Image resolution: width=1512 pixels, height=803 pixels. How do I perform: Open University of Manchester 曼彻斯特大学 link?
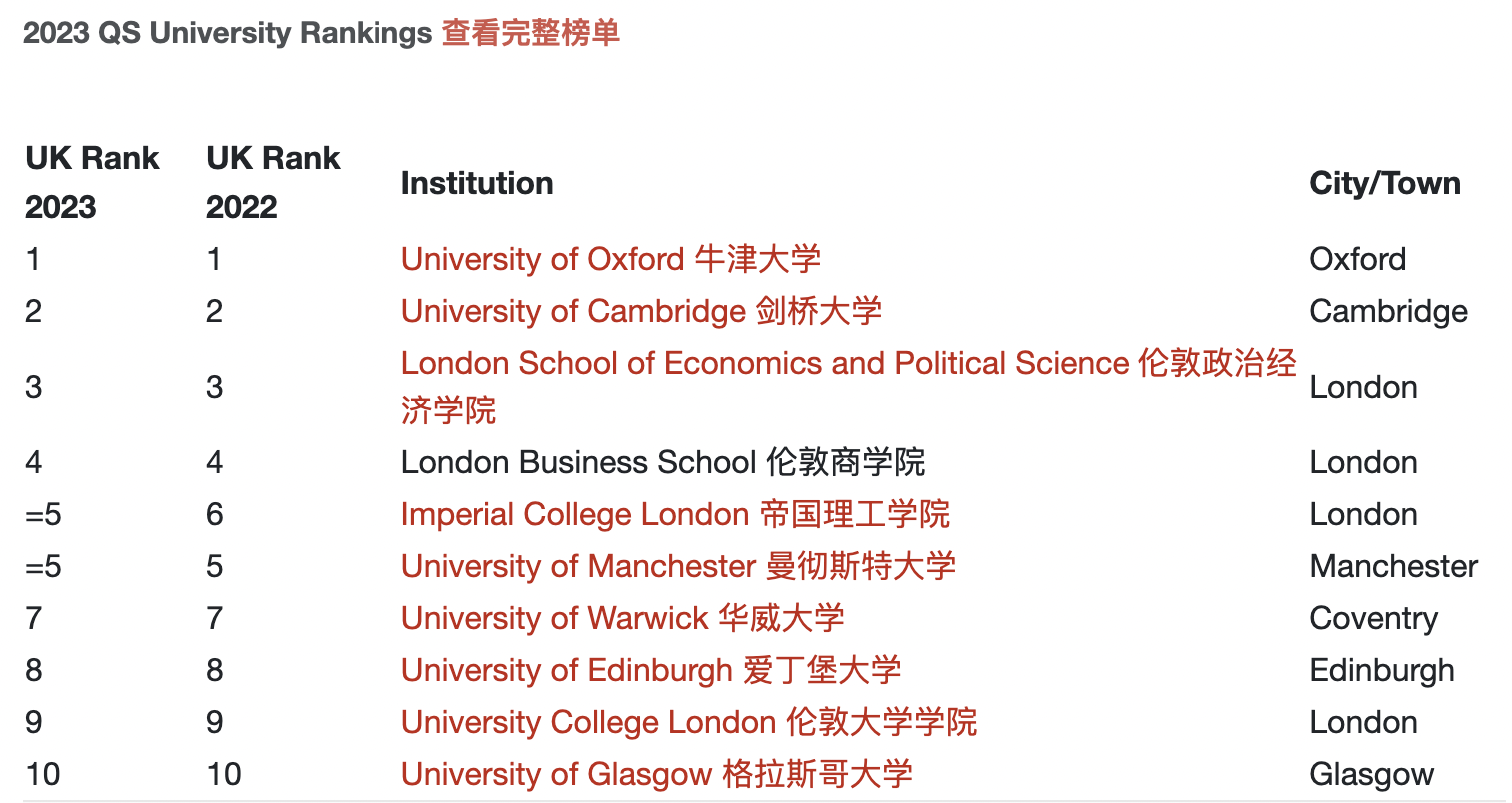click(x=678, y=566)
